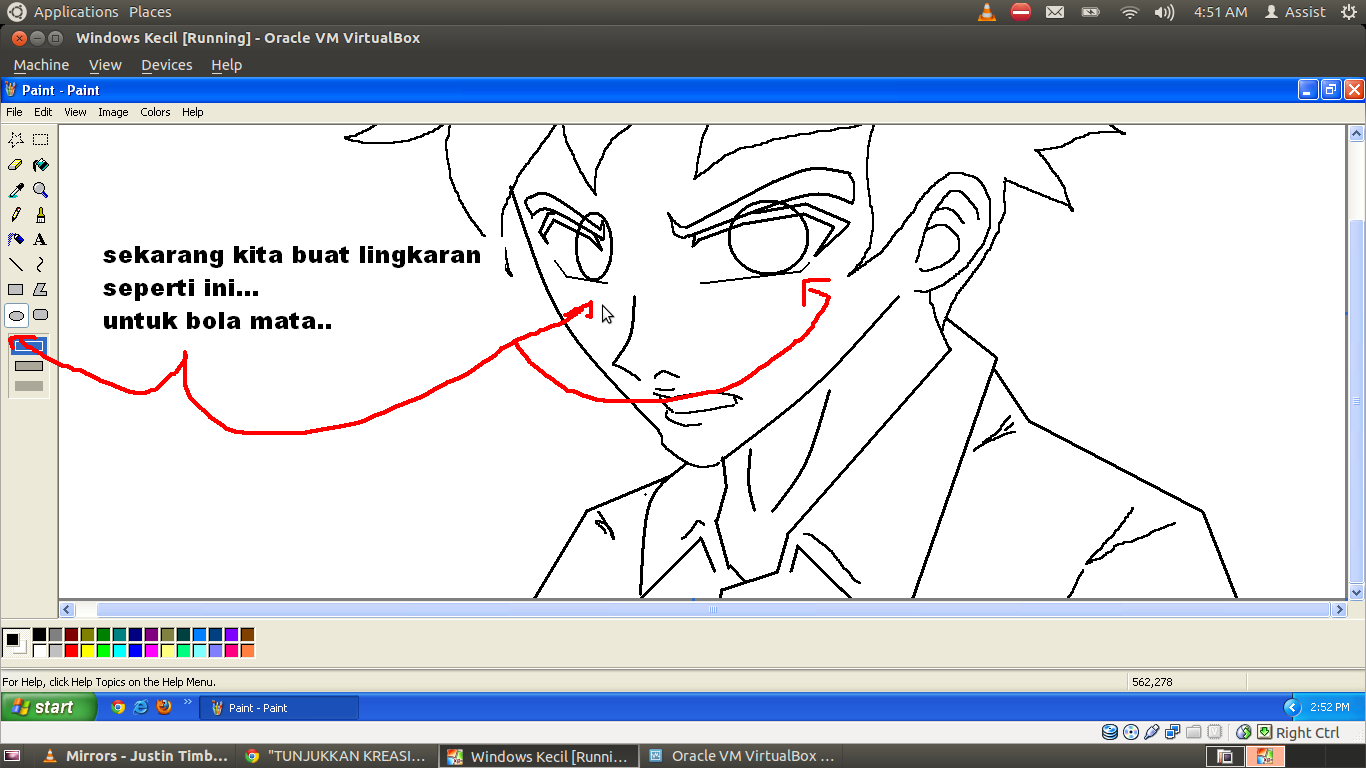Pick the yellow color swatch
Viewport: 1366px width, 768px height.
[87, 651]
